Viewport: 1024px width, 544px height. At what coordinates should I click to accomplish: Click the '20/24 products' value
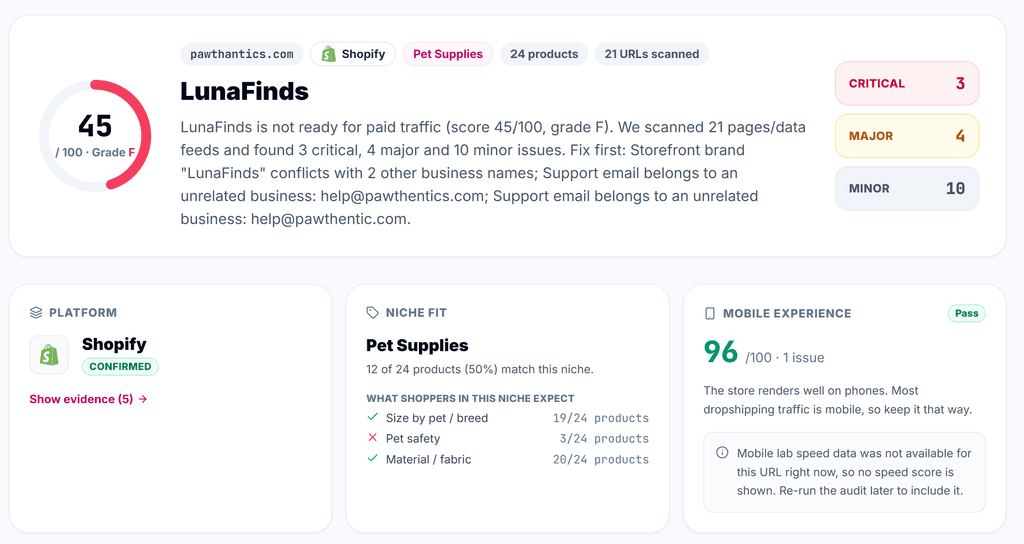pyautogui.click(x=601, y=460)
